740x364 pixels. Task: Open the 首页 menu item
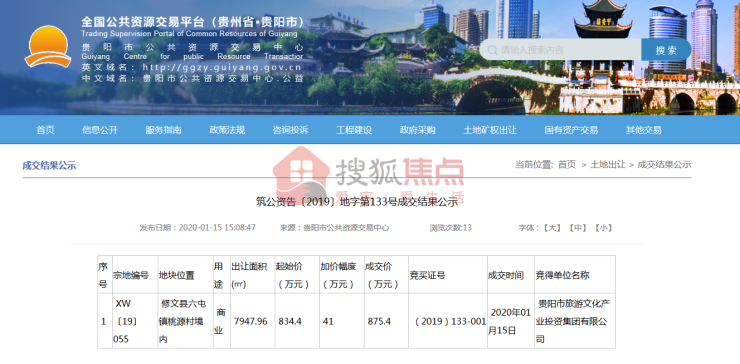click(45, 130)
